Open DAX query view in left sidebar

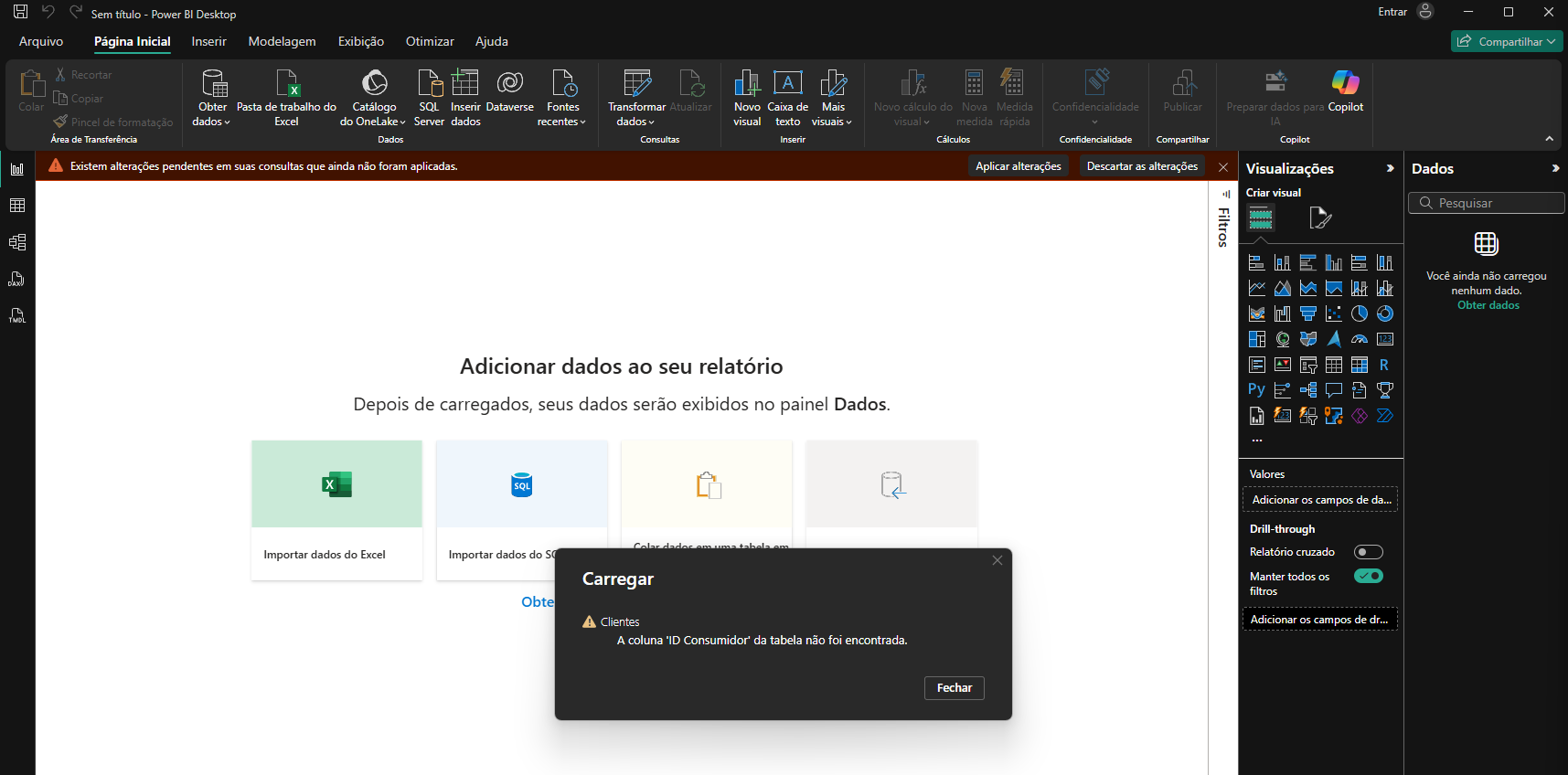click(17, 279)
